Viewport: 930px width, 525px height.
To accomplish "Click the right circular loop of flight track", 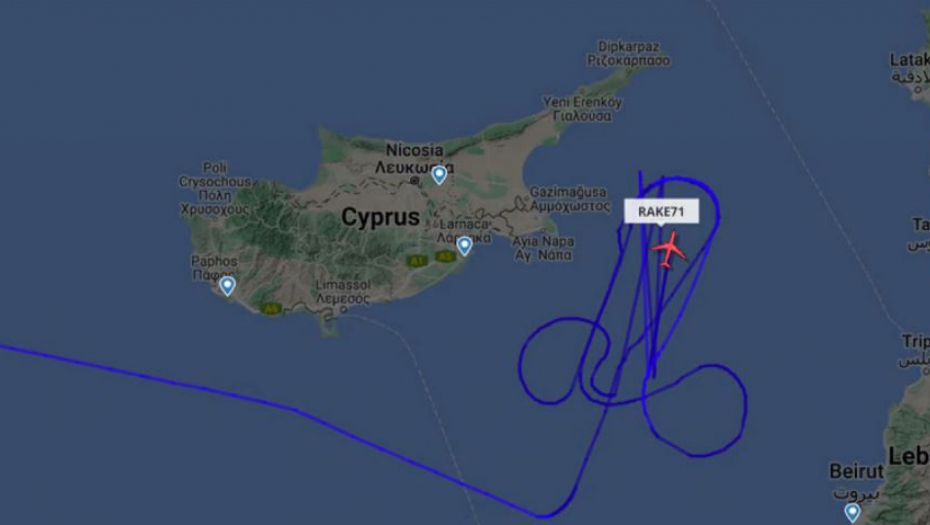I will click(x=695, y=411).
